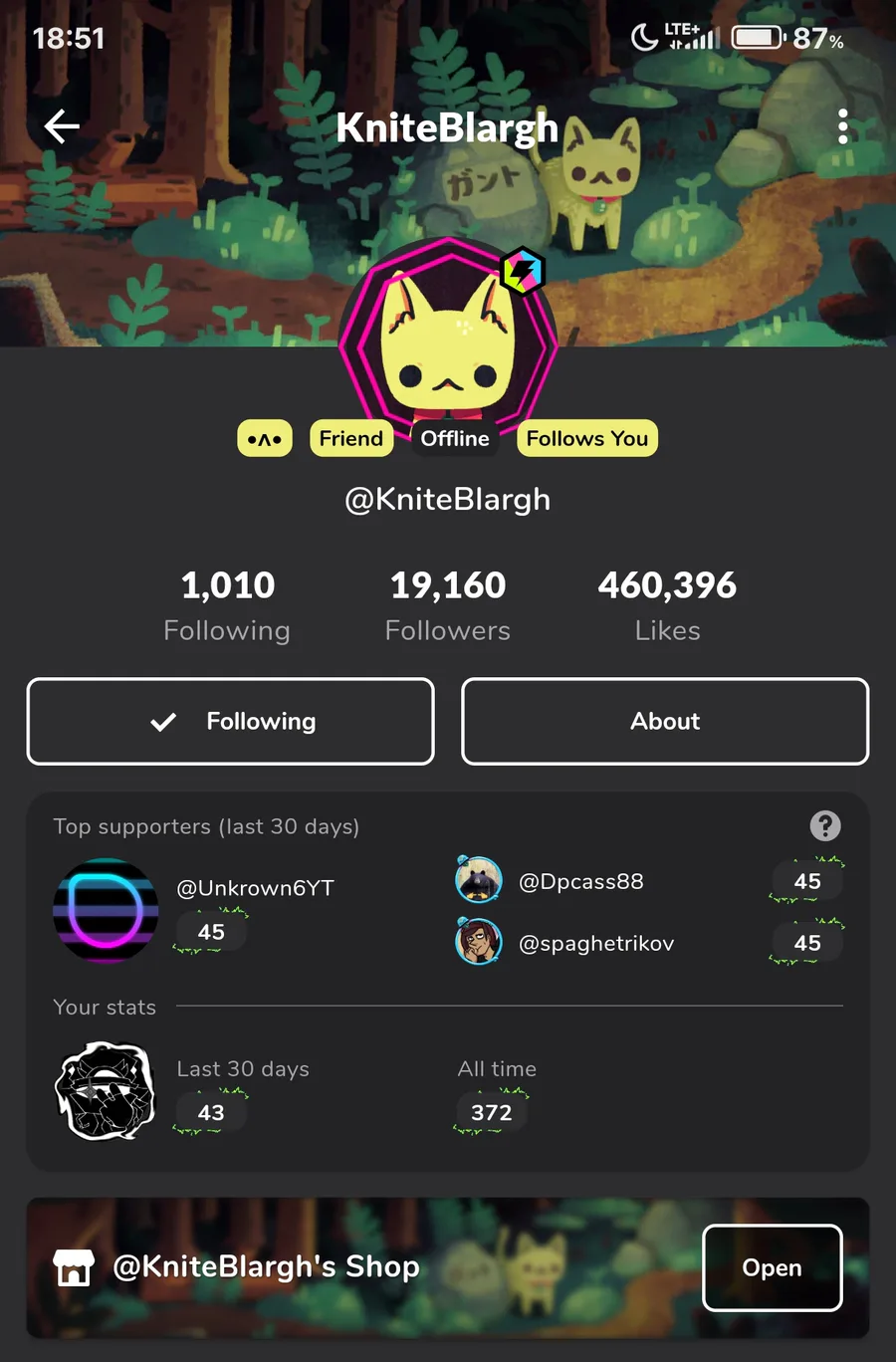Tap the Friend status tag
896x1362 pixels.
point(351,438)
